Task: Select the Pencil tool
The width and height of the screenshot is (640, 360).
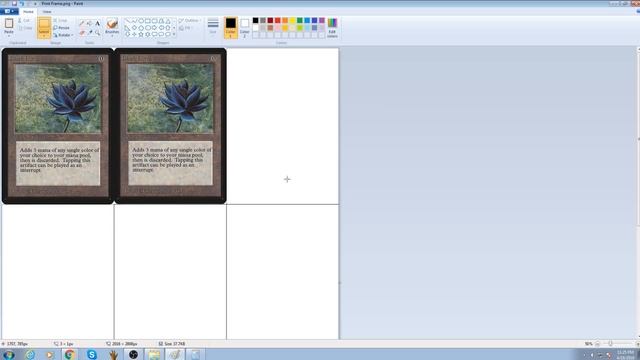Action: (x=82, y=24)
